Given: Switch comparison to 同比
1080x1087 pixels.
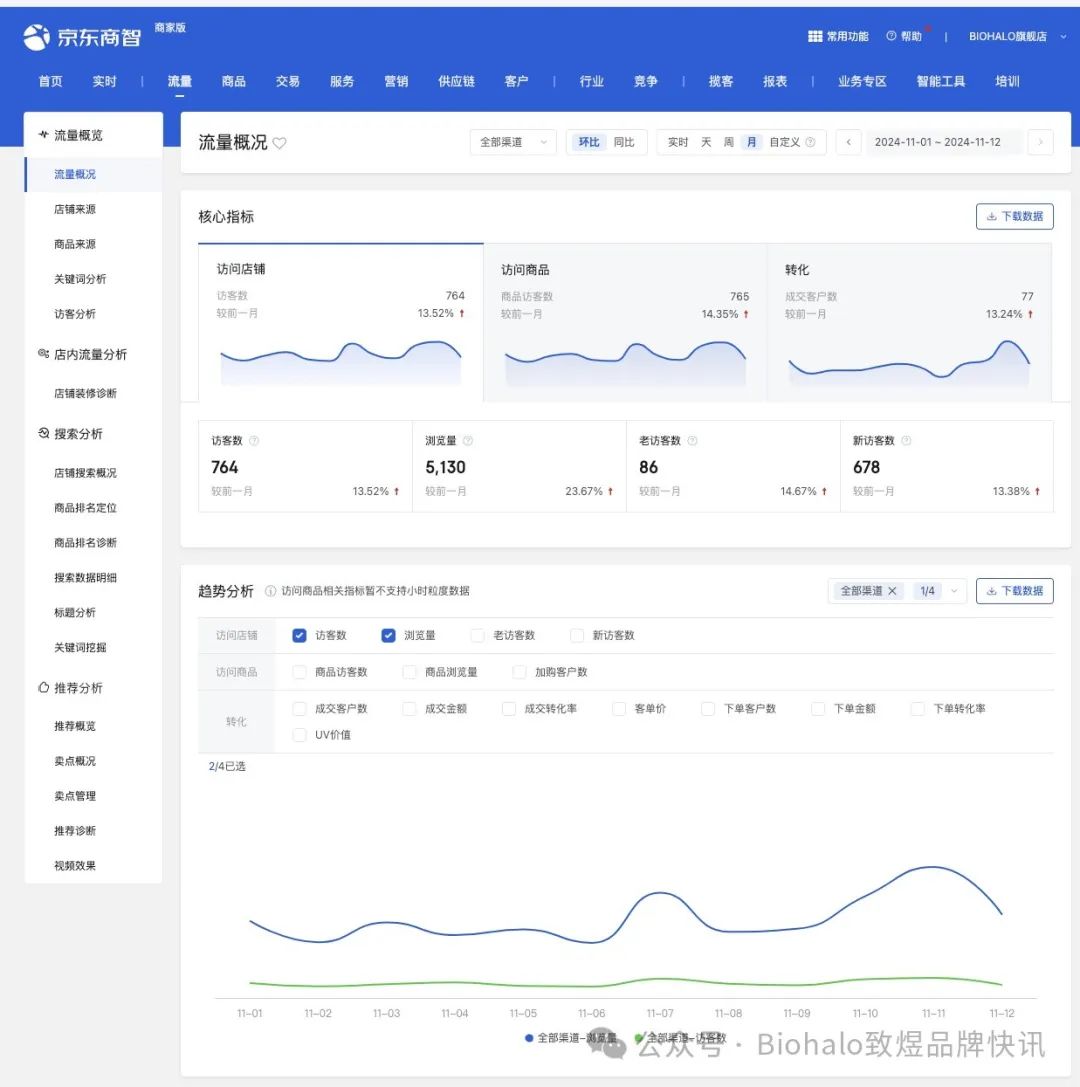Looking at the screenshot, I should tap(624, 142).
